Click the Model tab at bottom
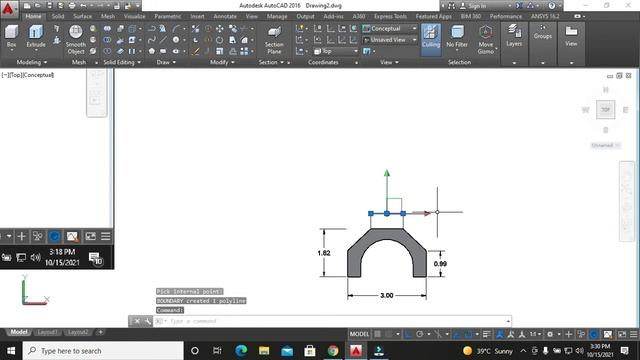The image size is (640, 360). 19,332
